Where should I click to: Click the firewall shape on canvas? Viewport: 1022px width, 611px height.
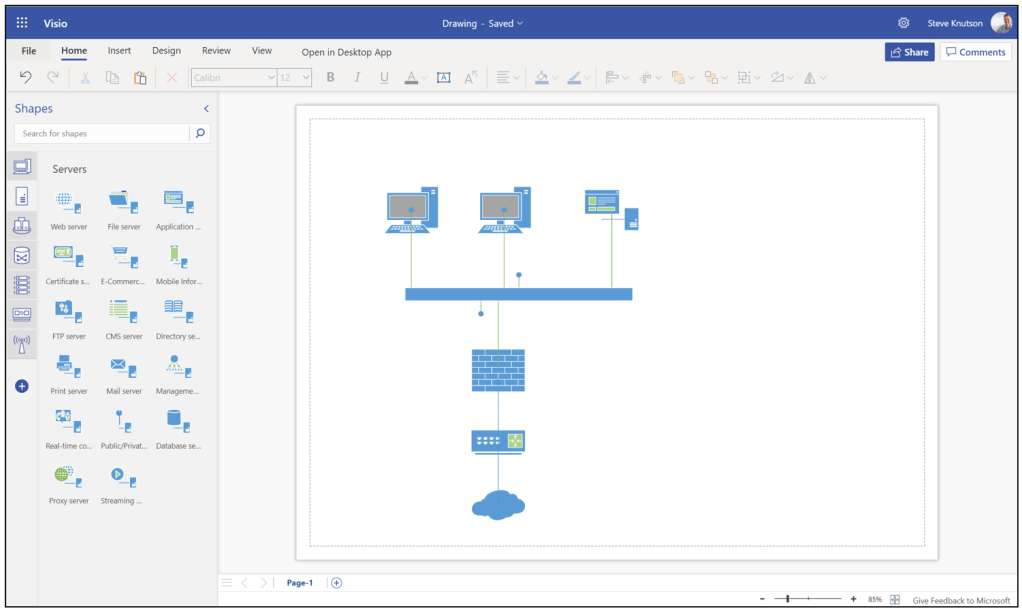498,370
